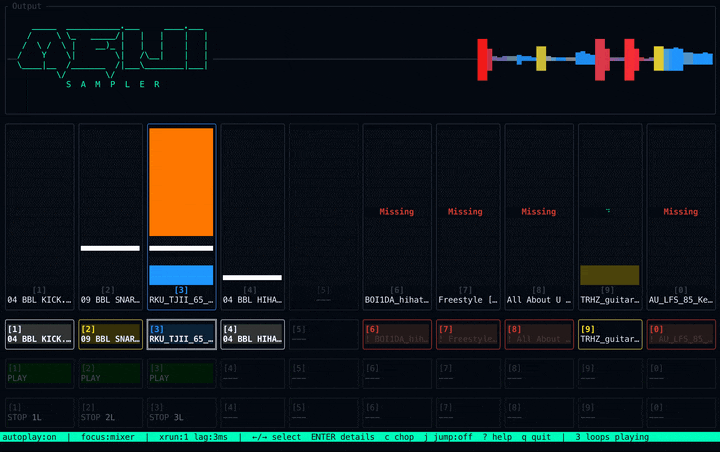The height and width of the screenshot is (452, 720).
Task: Select pad 9 labeled TRHZ_guitar
Action: 610,334
